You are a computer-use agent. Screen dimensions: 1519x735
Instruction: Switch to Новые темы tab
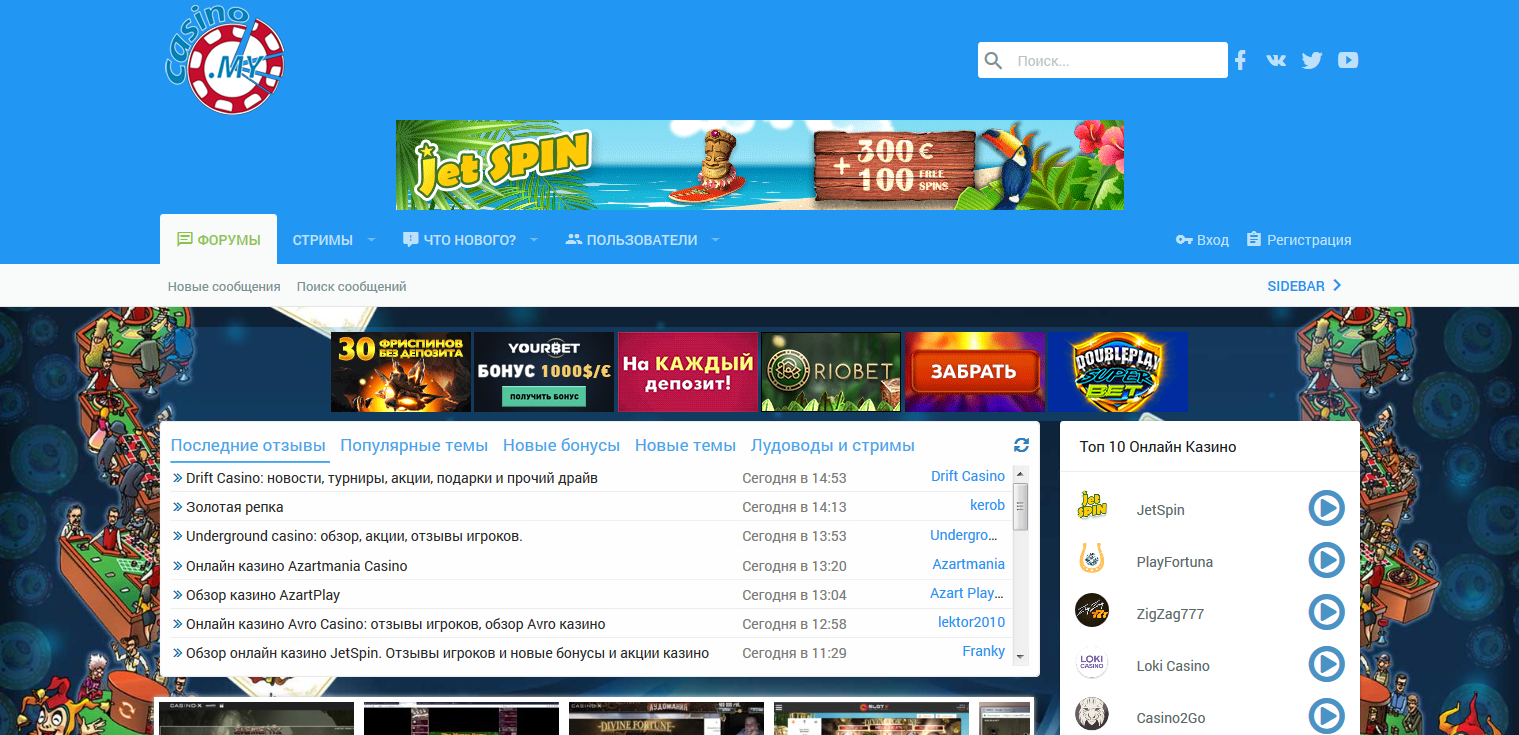click(x=685, y=445)
